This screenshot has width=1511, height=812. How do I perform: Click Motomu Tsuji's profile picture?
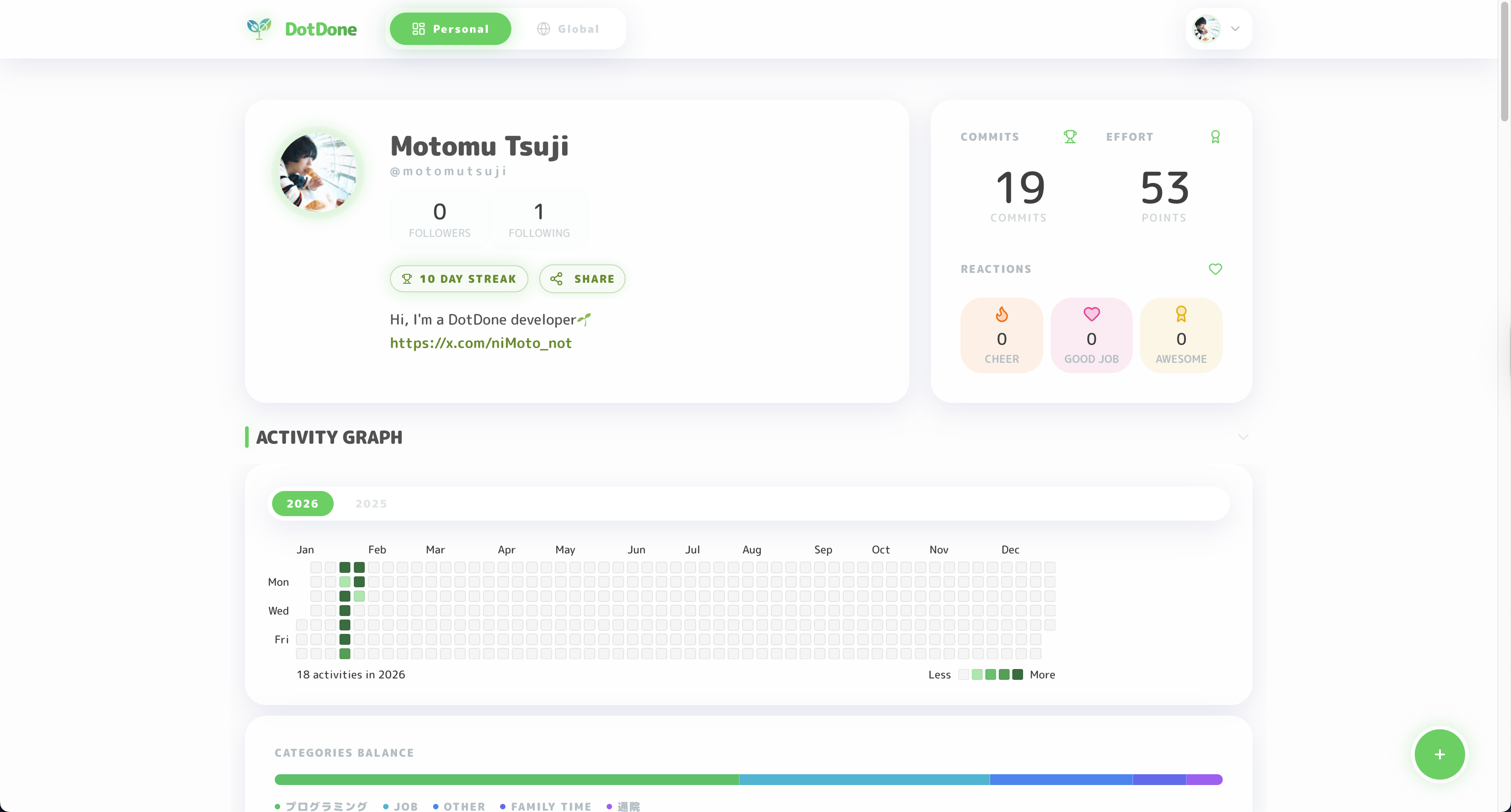pos(318,172)
